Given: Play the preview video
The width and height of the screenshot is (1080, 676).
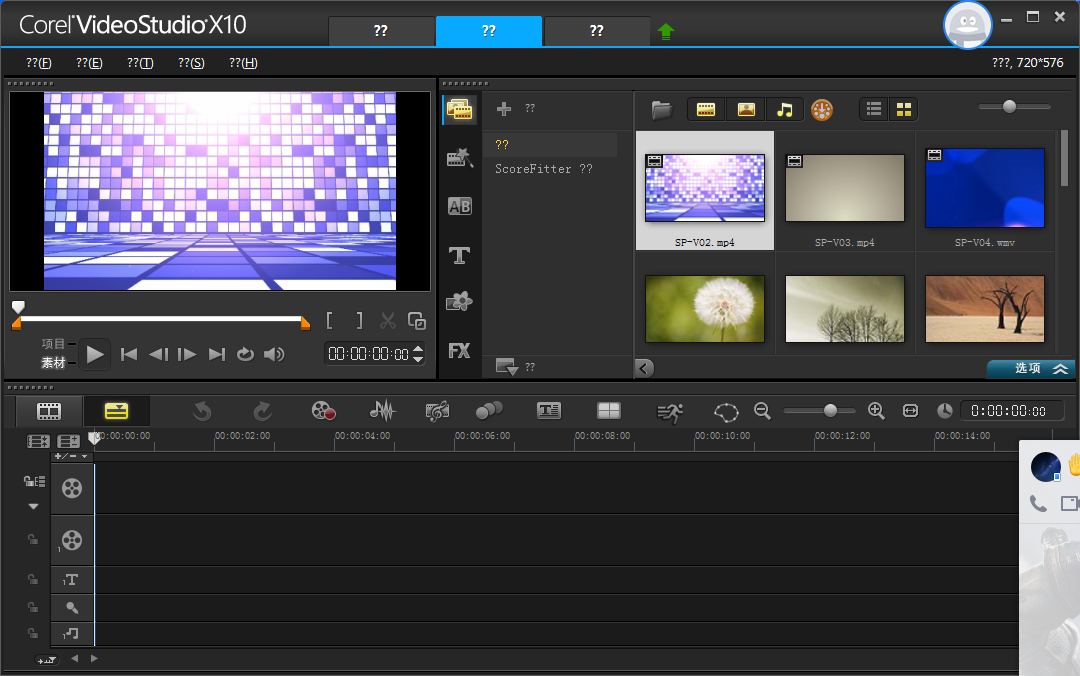Looking at the screenshot, I should 95,354.
